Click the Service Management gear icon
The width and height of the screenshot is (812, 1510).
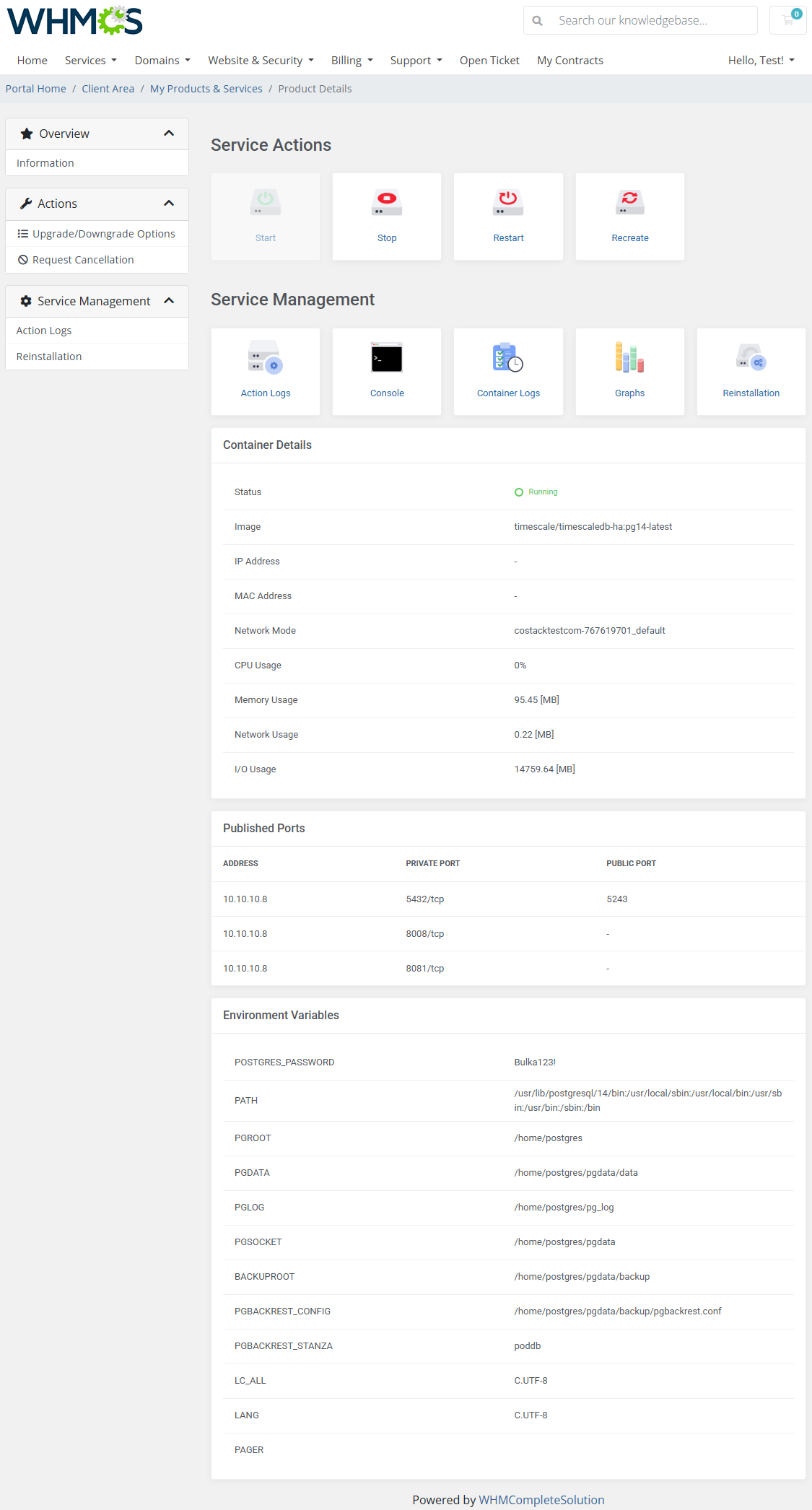26,301
